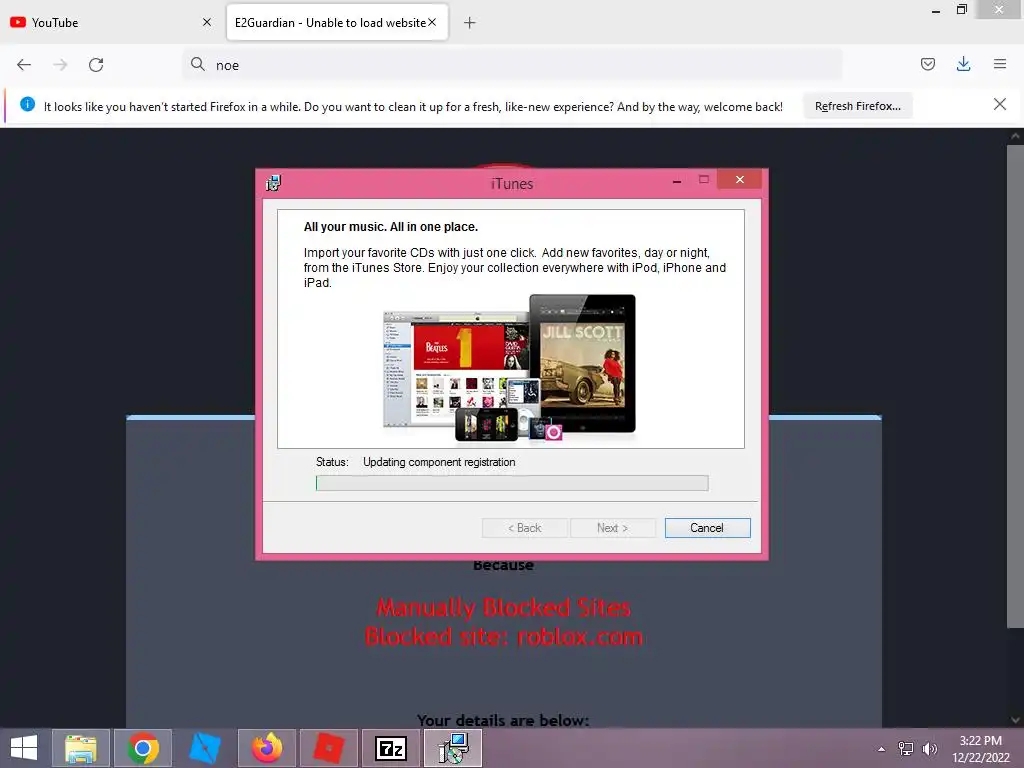The image size is (1024, 768).
Task: Dismiss the Firefox welcome back notification
Action: (x=999, y=104)
